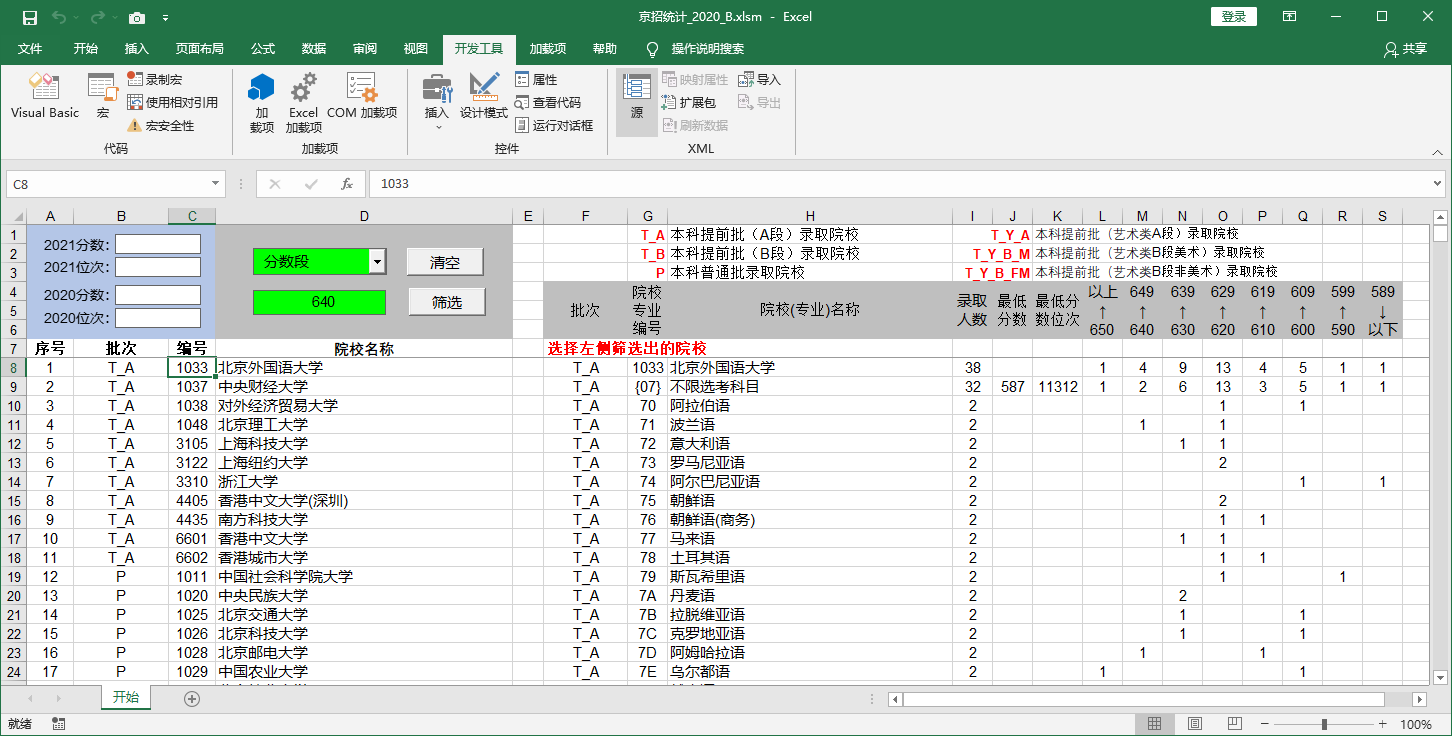Viewport: 1452px width, 736px height.
Task: Expand the 插入 controls dropdown
Action: [437, 102]
